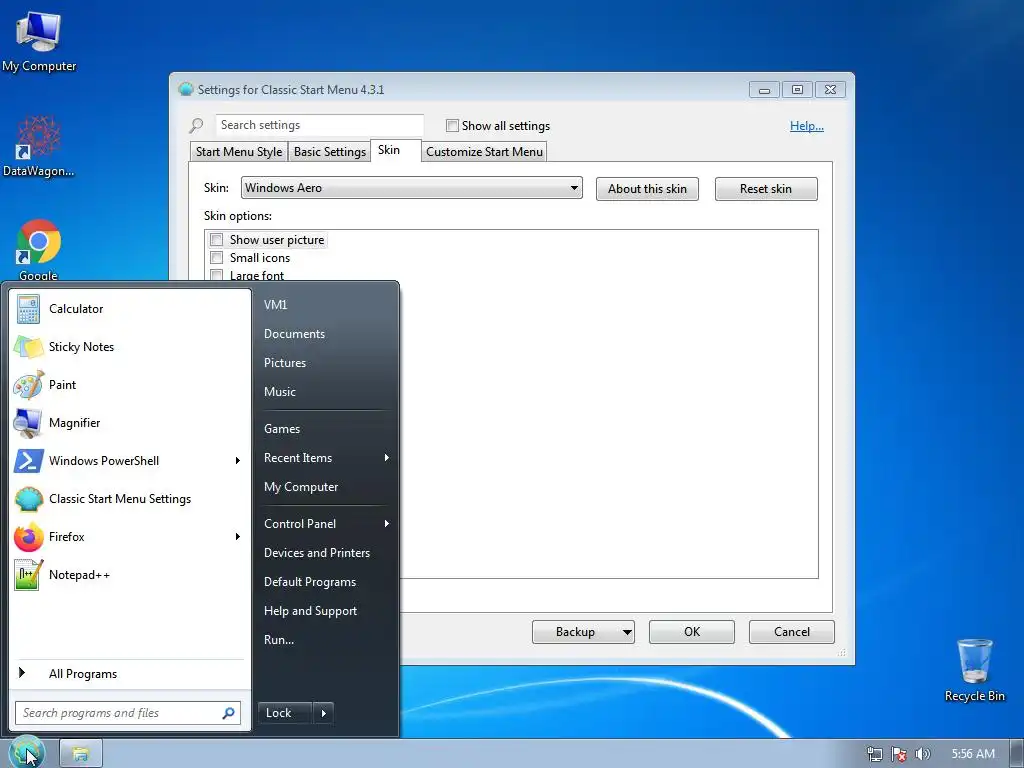Click the Lock button
Screen dimensions: 1024x768
pos(285,713)
